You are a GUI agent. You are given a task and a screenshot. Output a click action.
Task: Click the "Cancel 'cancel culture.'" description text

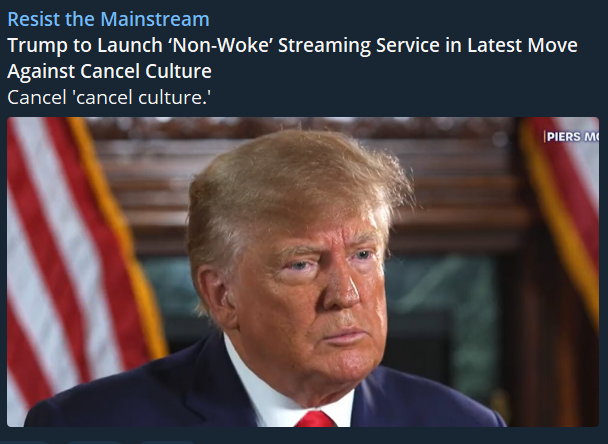109,97
